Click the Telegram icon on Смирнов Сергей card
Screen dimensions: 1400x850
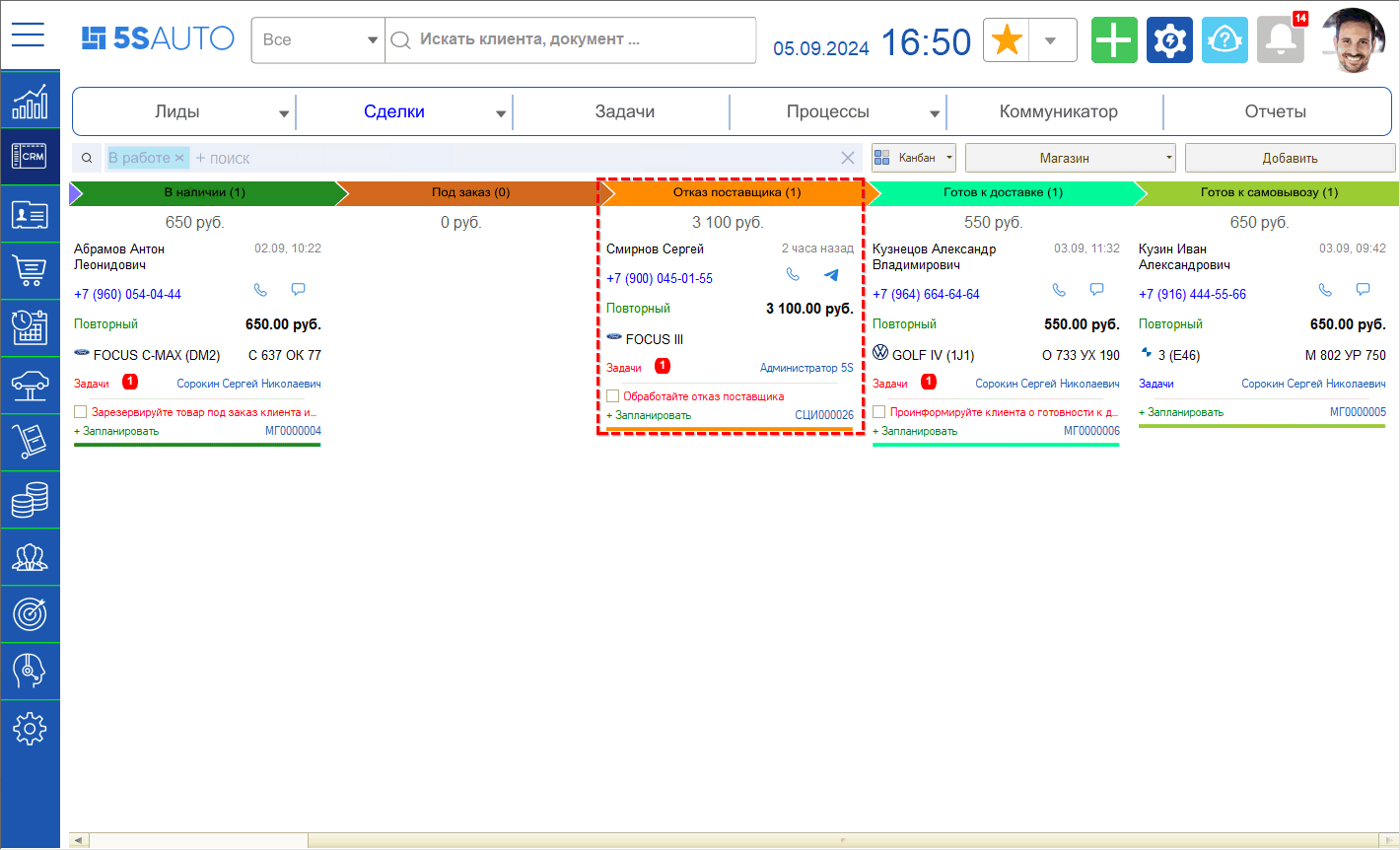tap(831, 275)
